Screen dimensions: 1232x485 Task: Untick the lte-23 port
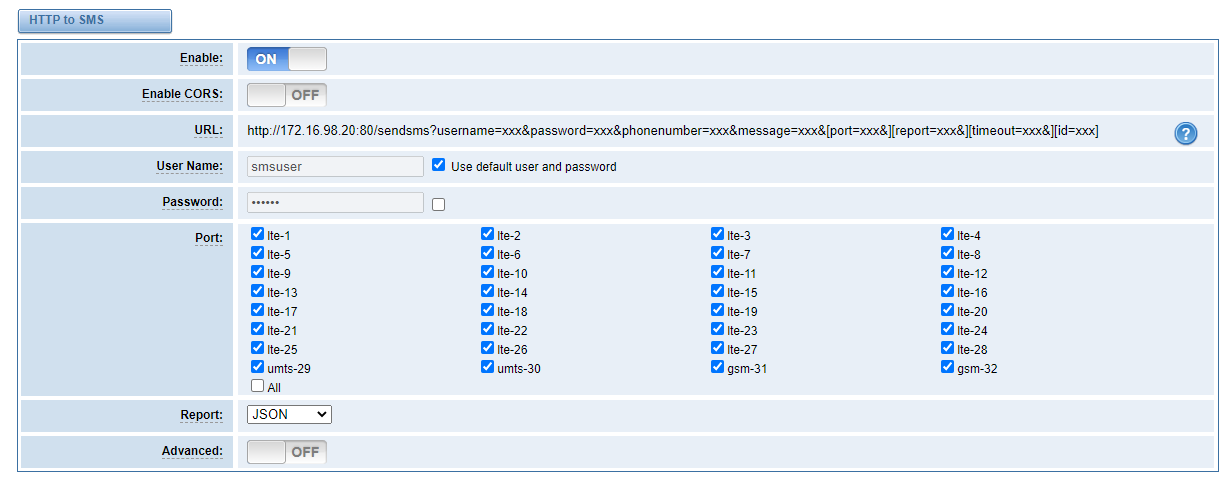(718, 329)
